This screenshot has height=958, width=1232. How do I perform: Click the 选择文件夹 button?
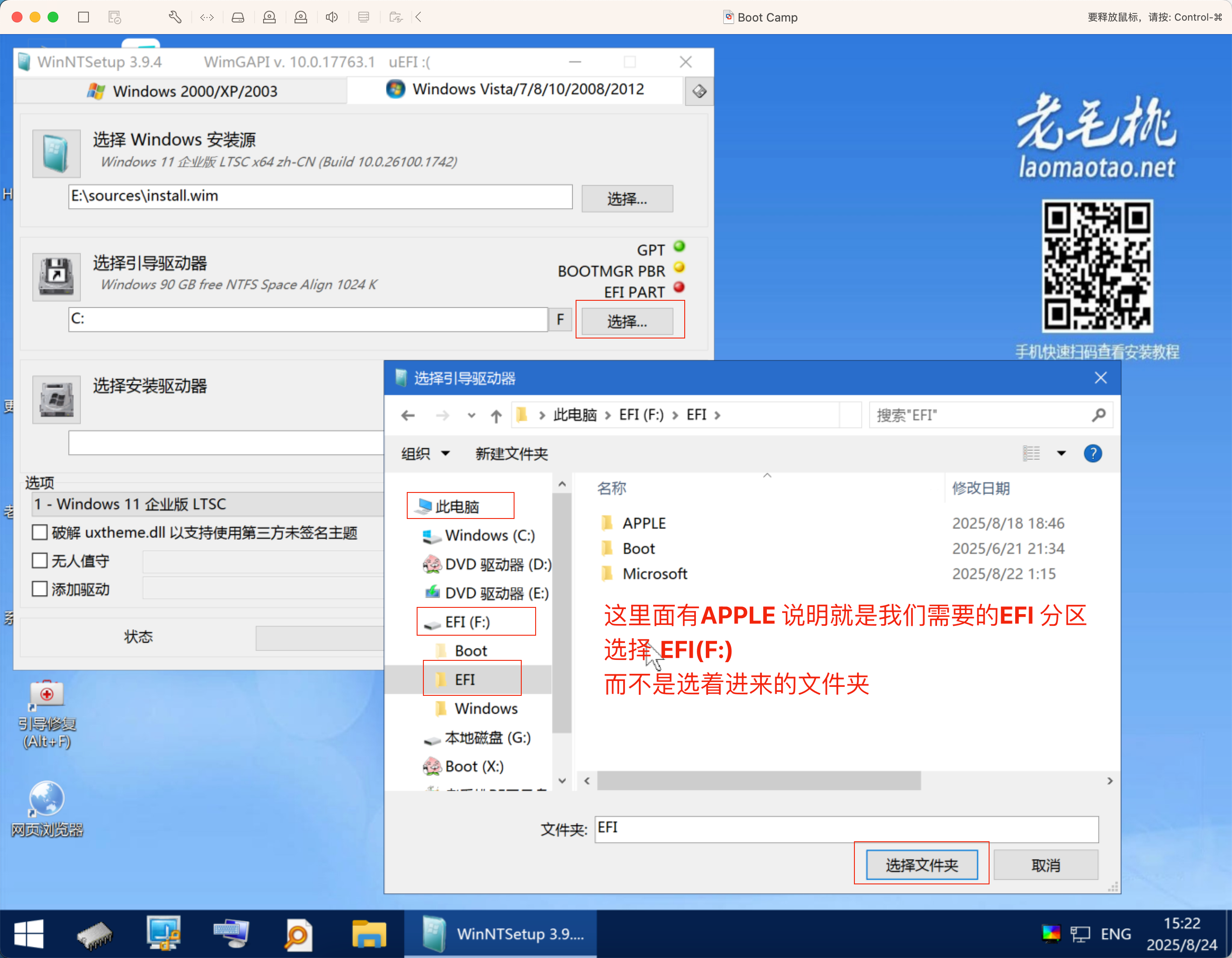click(922, 864)
